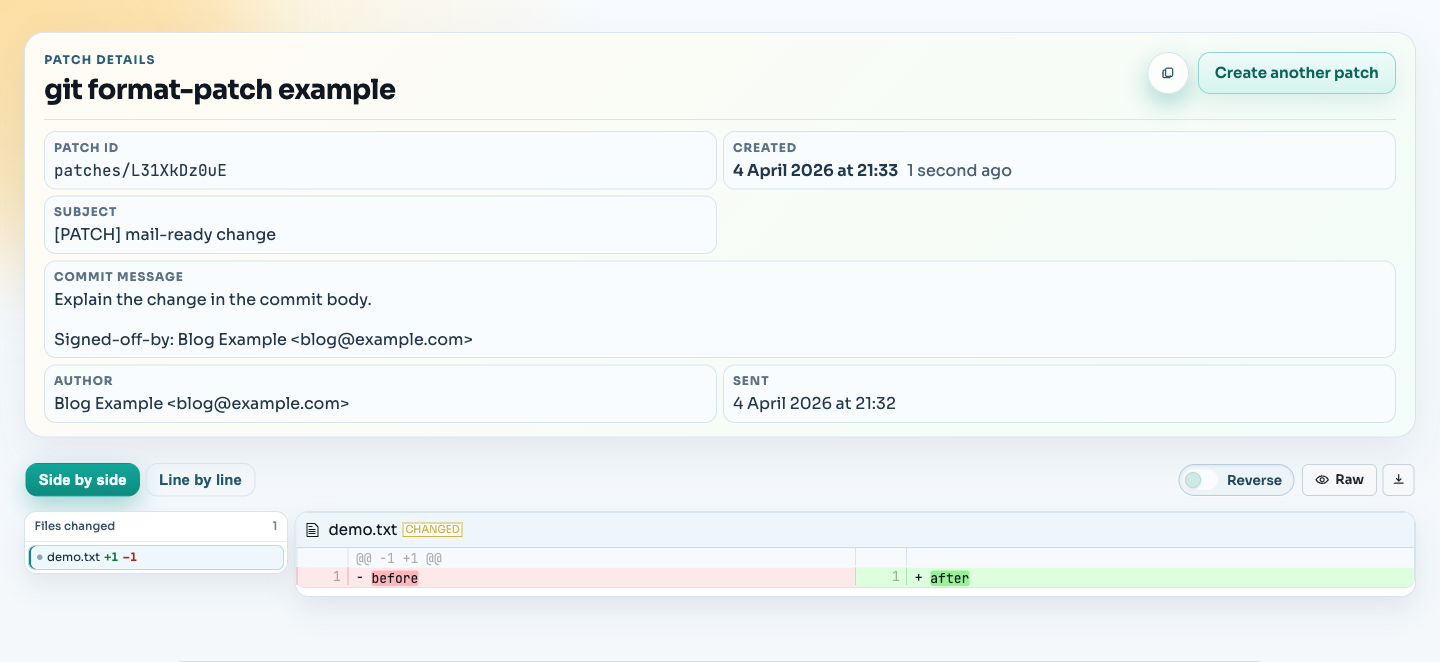Viewport: 1440px width, 662px height.
Task: Click the Create another patch button
Action: pos(1297,73)
